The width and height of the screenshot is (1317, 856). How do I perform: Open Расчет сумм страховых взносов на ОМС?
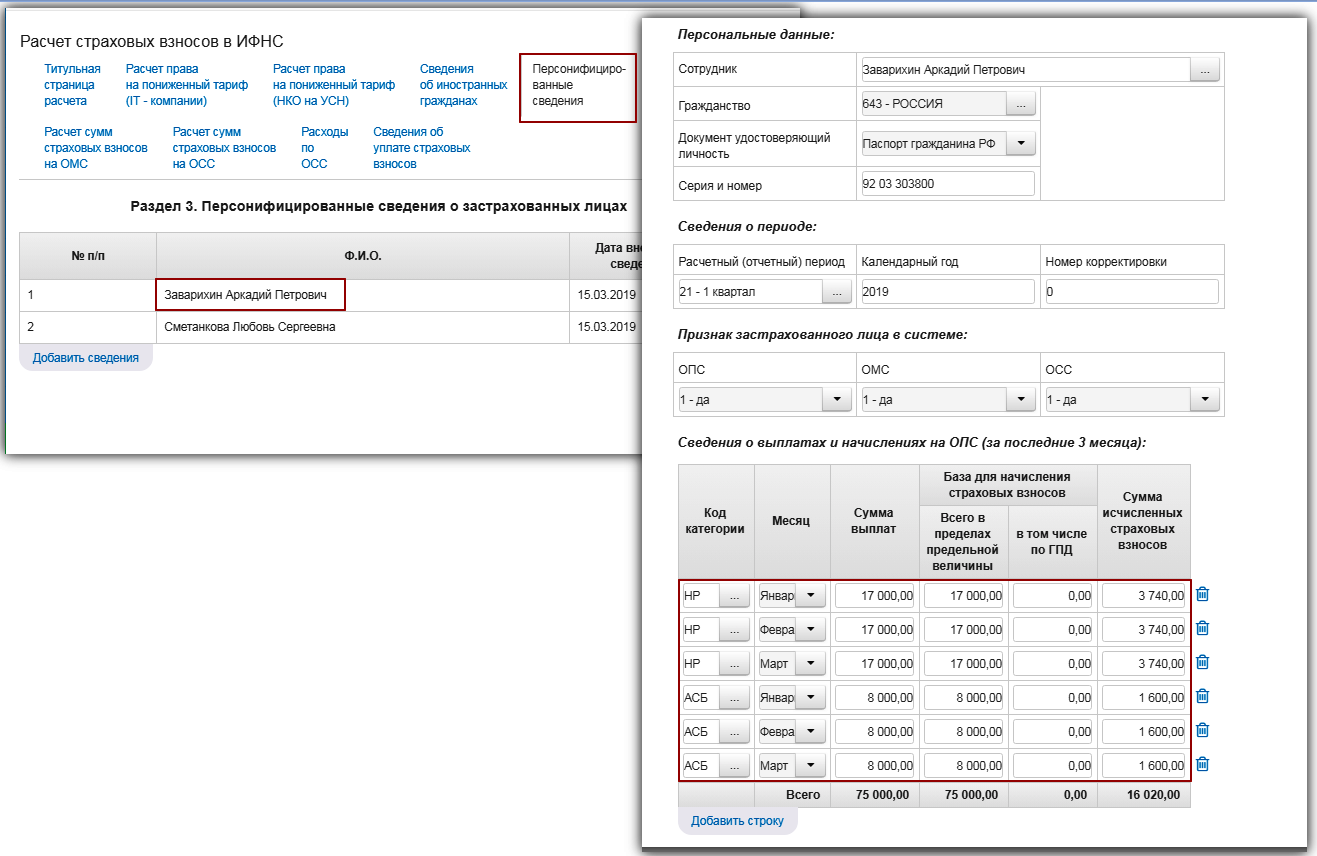click(96, 148)
